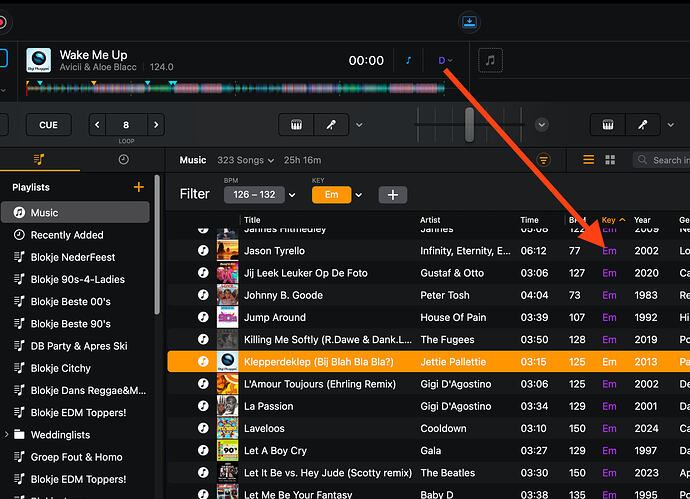Click the left deck microphone icon
Image resolution: width=690 pixels, height=499 pixels.
click(x=329, y=125)
